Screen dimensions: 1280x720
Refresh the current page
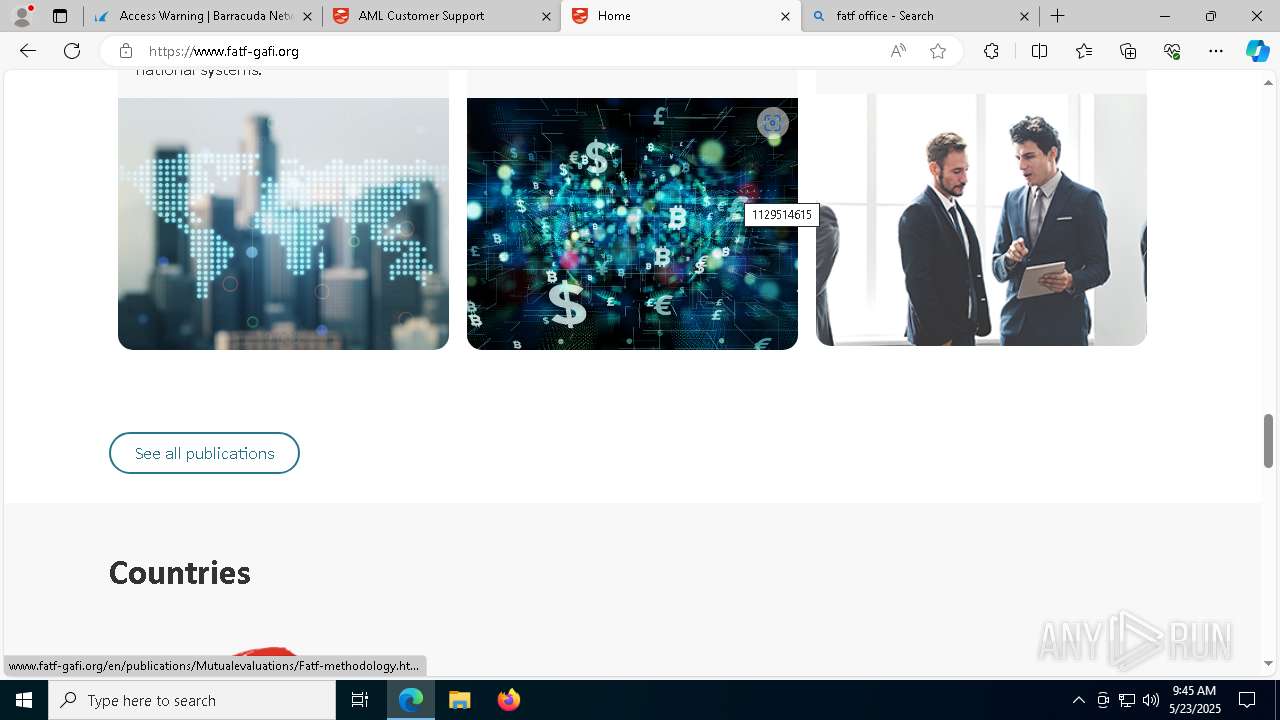[x=72, y=51]
